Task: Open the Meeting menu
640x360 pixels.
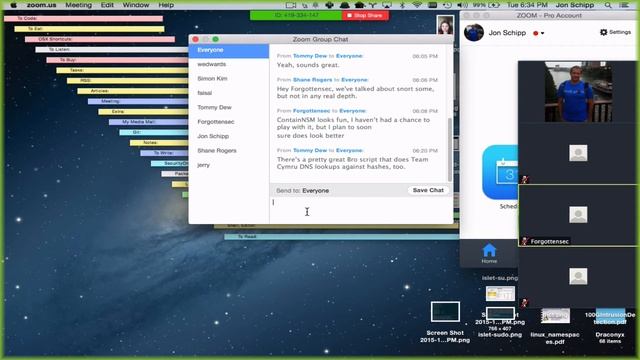Action: click(x=78, y=5)
